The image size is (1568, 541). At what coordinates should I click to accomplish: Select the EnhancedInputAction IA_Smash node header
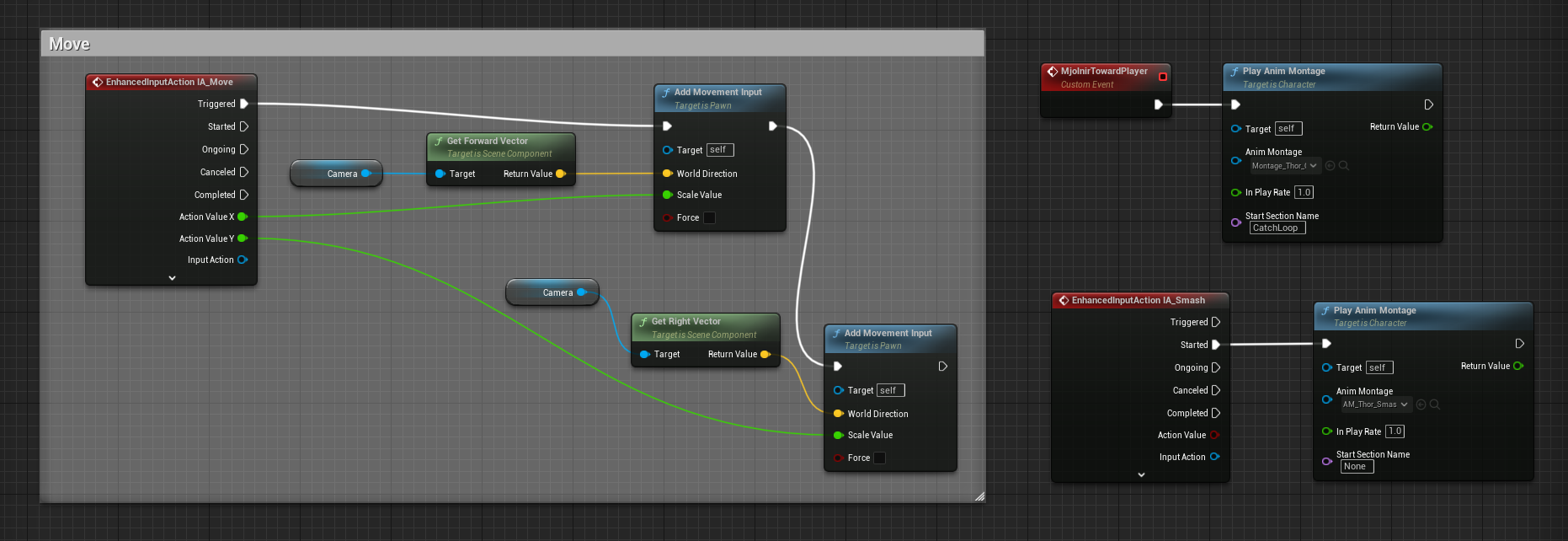pyautogui.click(x=1140, y=300)
